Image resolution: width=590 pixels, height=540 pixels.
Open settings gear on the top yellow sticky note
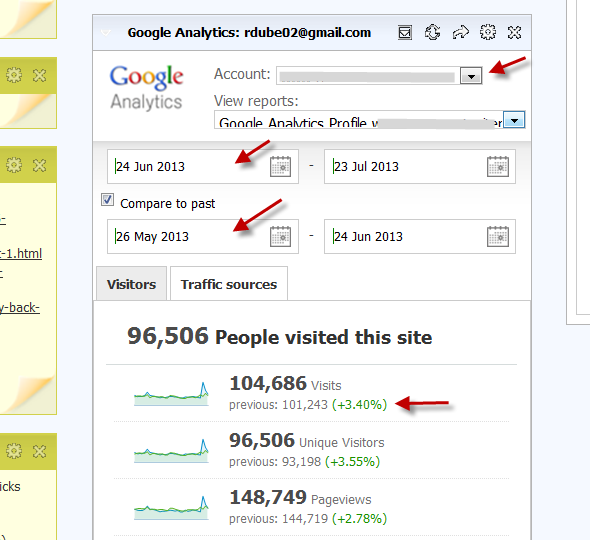click(x=14, y=75)
